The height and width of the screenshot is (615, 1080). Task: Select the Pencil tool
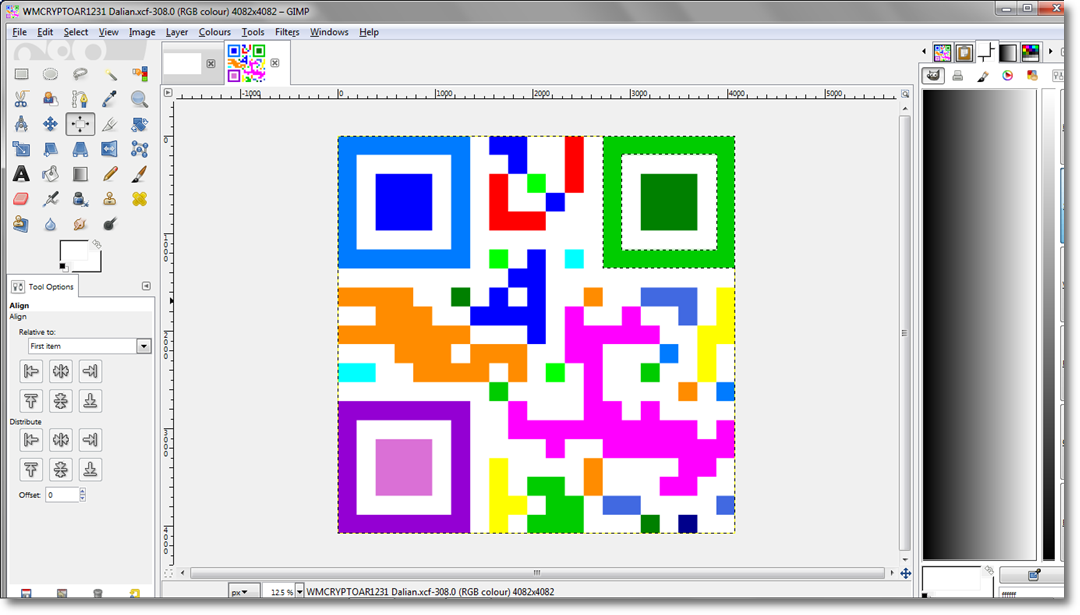click(110, 174)
